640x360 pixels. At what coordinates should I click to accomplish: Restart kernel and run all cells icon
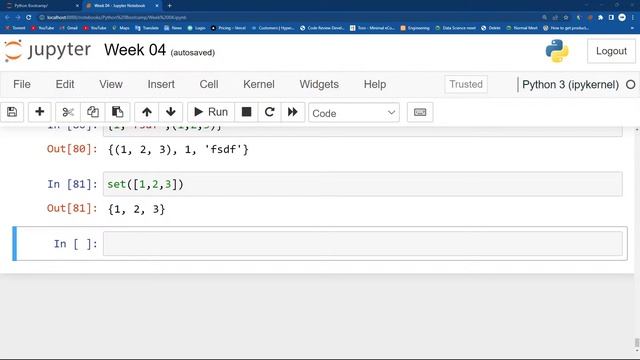(x=293, y=112)
